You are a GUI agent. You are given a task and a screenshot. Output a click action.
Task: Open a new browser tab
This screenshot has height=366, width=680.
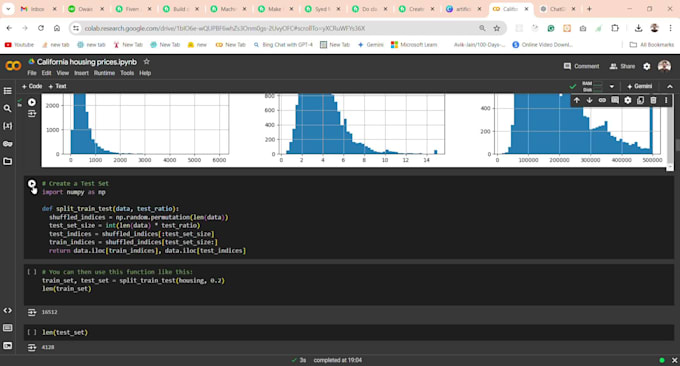click(589, 9)
